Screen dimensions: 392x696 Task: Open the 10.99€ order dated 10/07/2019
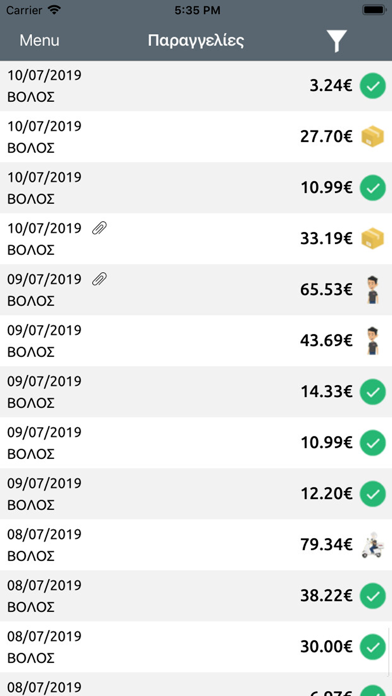[x=196, y=188]
